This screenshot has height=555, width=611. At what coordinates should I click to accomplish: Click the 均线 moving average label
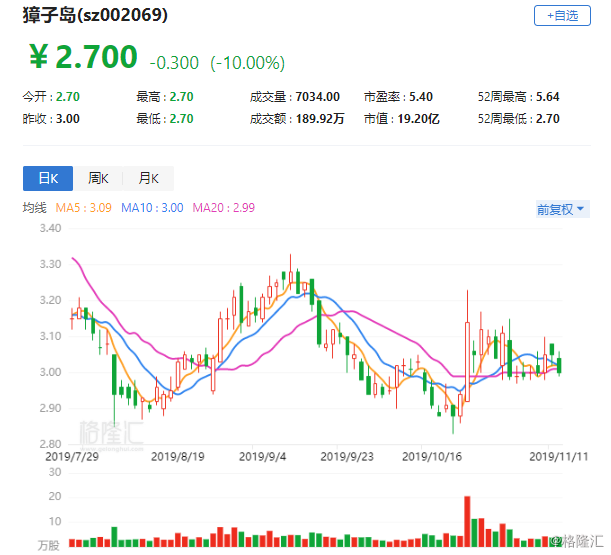coord(34,208)
